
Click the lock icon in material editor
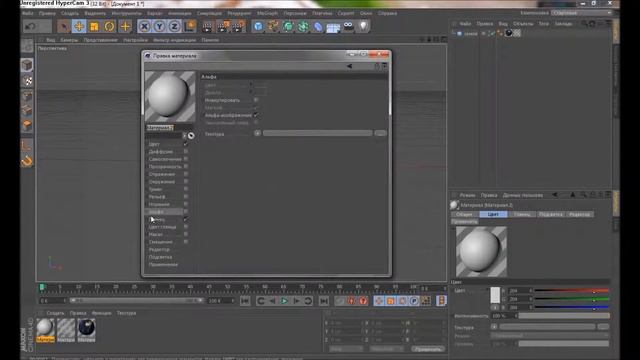click(377, 66)
